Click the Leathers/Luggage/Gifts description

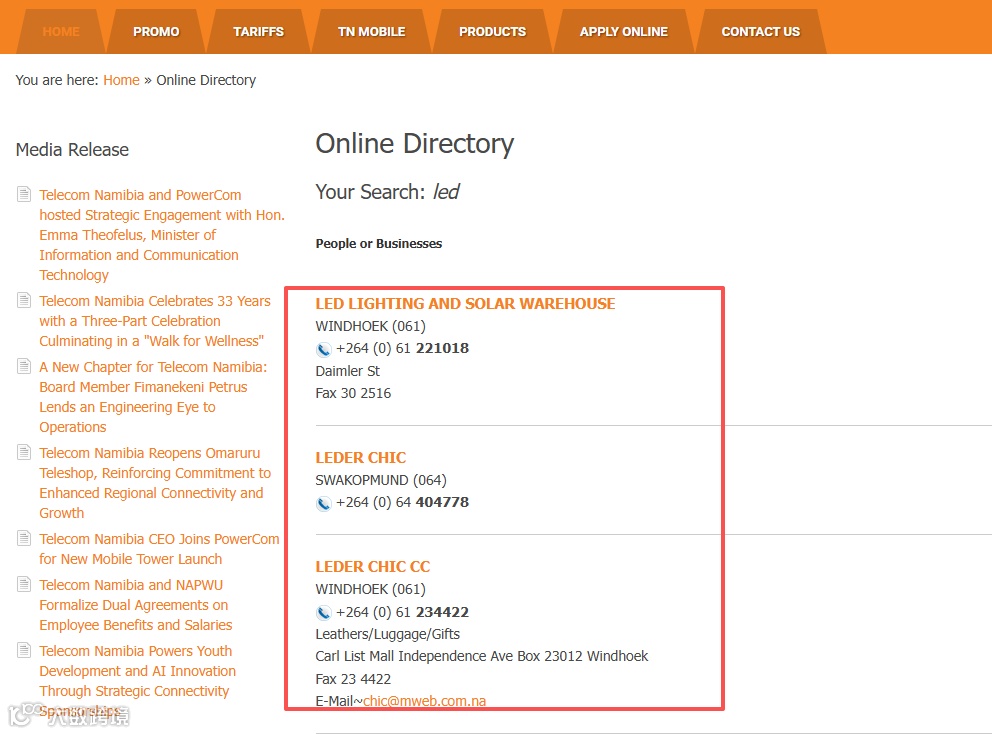pyautogui.click(x=388, y=634)
